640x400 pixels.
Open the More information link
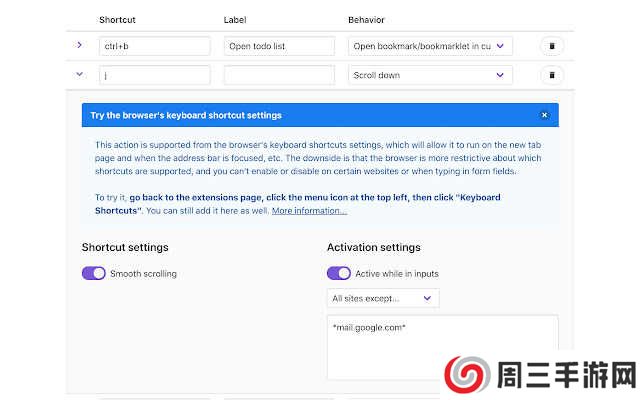pyautogui.click(x=309, y=211)
